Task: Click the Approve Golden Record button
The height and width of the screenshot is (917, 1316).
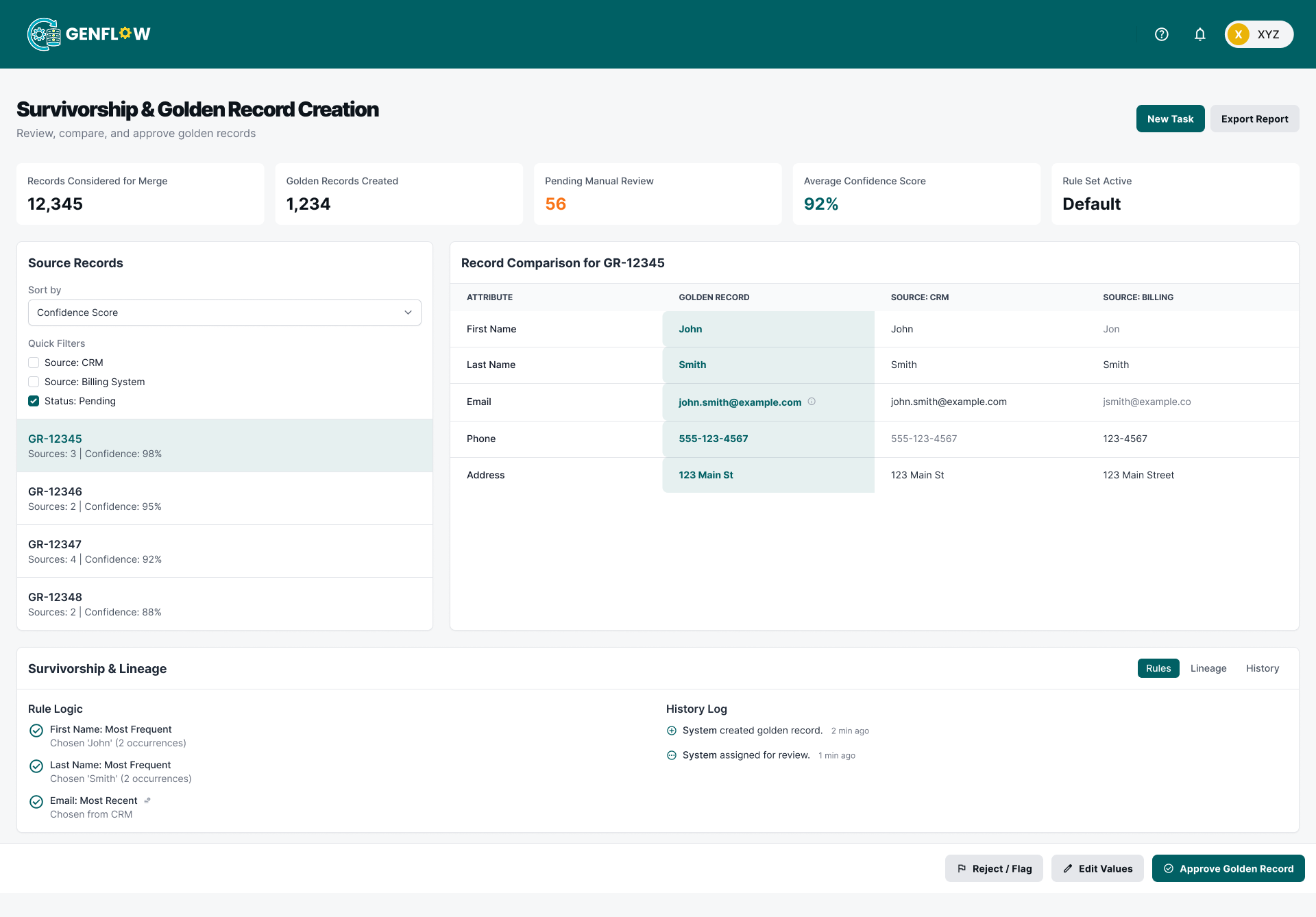Action: (x=1228, y=868)
